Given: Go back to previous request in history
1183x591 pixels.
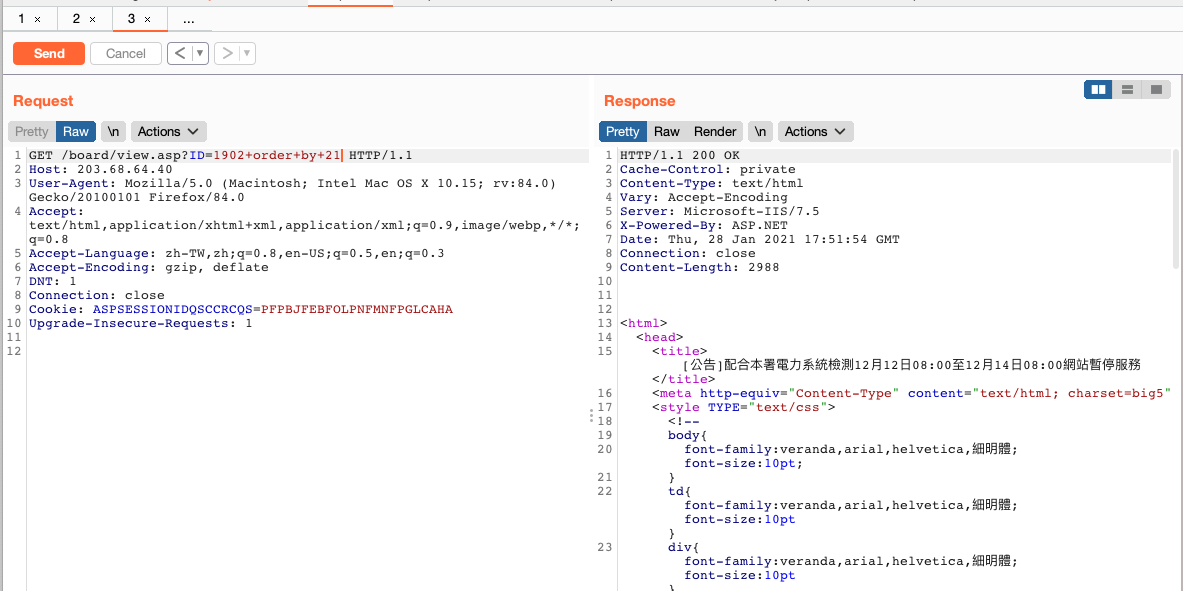Looking at the screenshot, I should (x=180, y=54).
